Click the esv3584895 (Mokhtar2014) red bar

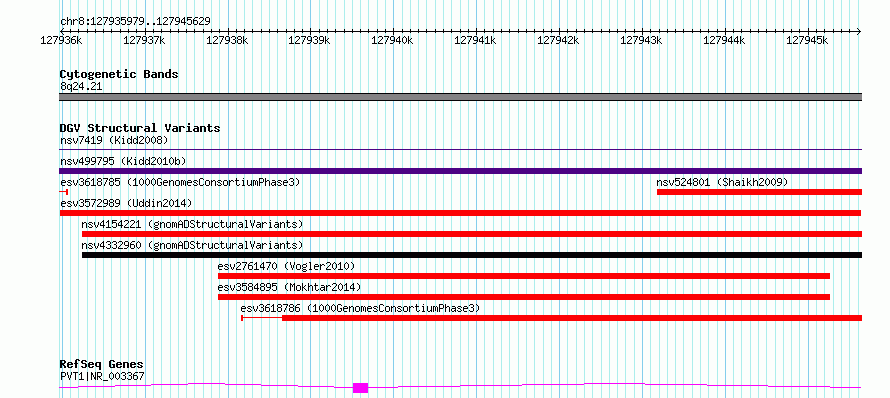tap(523, 297)
